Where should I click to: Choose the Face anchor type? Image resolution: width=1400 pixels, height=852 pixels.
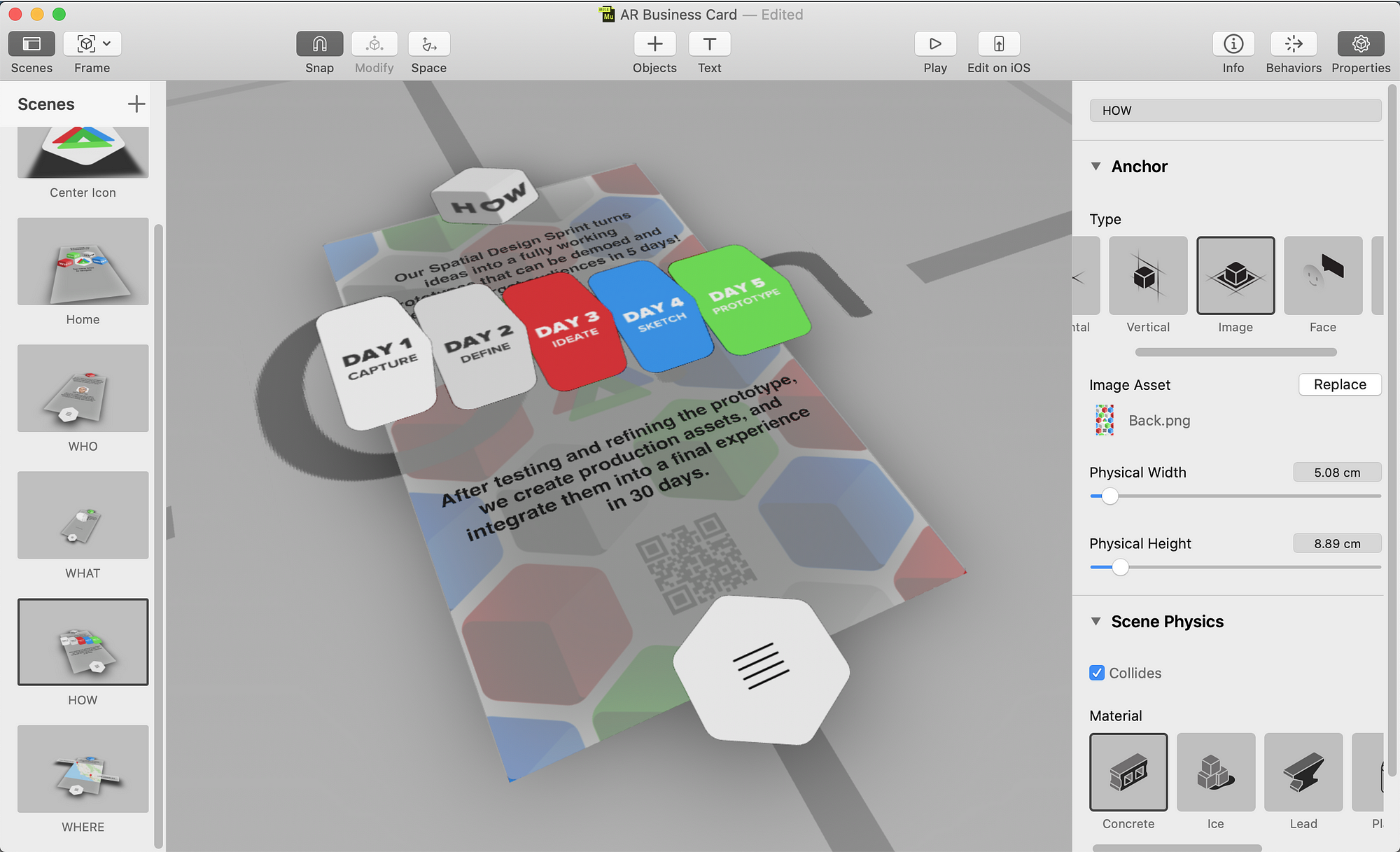1323,275
